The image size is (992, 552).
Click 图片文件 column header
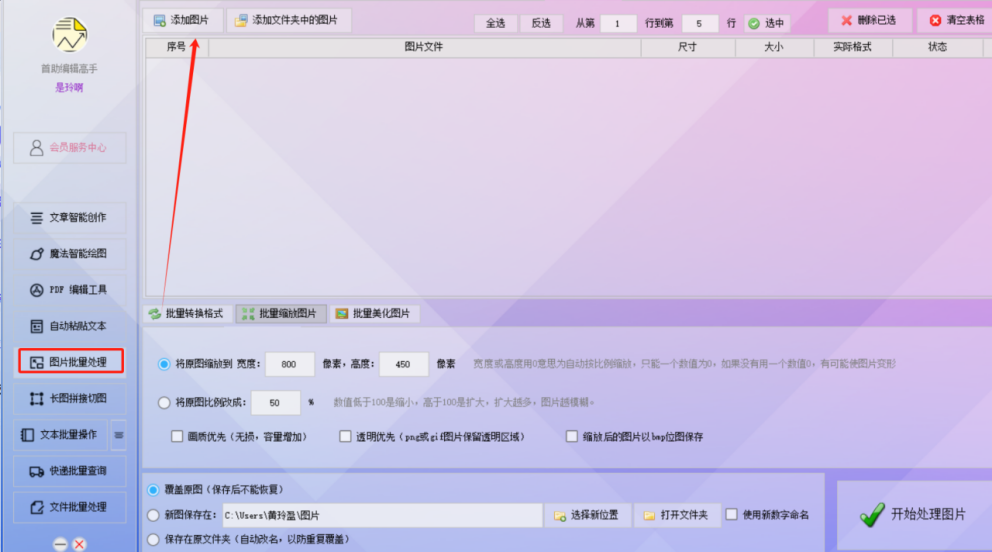pos(424,47)
